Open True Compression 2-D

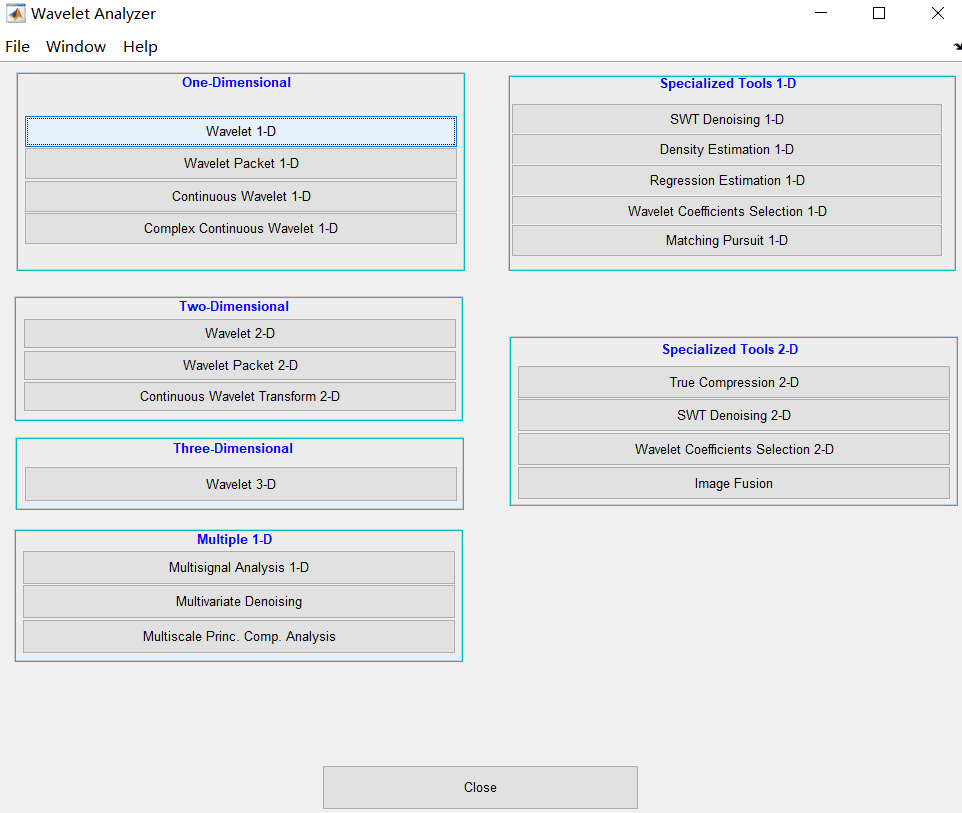[x=734, y=382]
